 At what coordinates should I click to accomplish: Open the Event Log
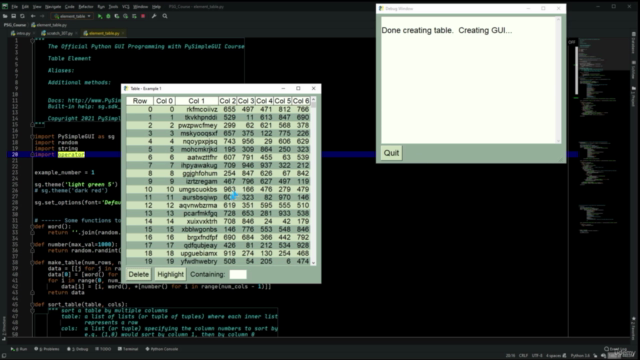point(616,349)
